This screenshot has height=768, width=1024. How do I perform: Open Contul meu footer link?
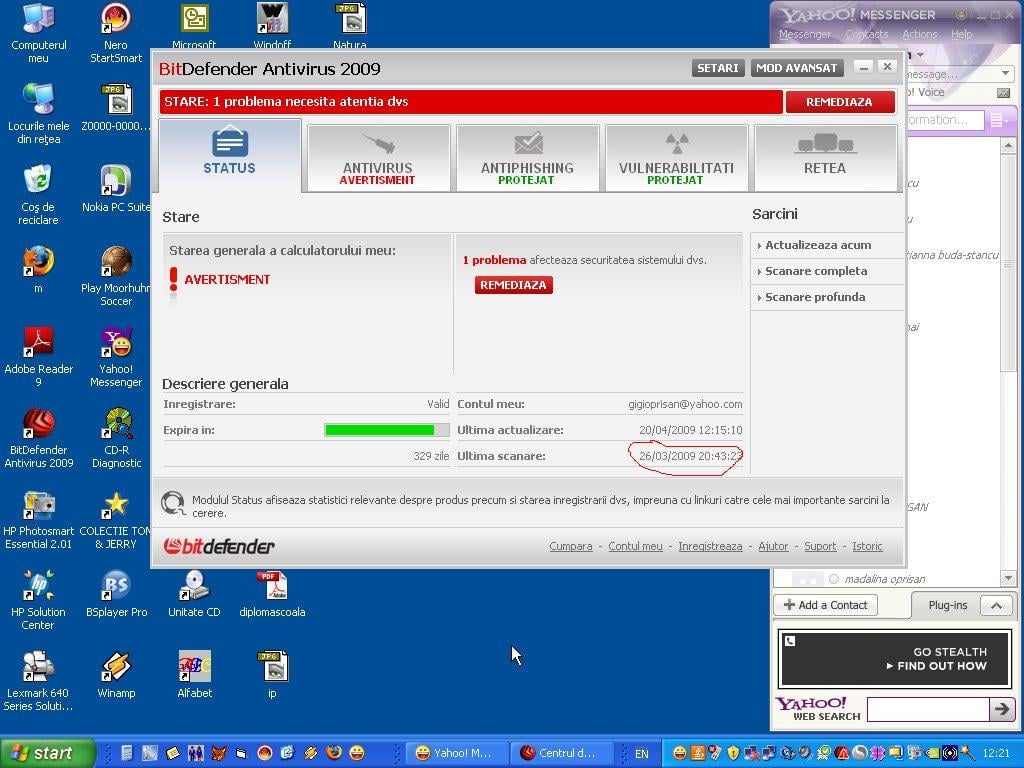[x=635, y=546]
